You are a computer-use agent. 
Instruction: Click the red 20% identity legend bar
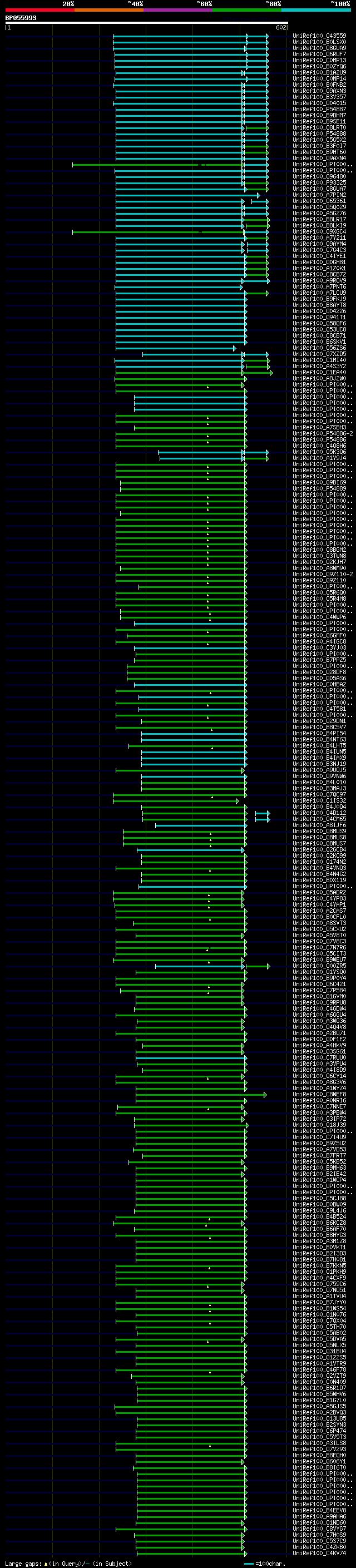coord(39,10)
